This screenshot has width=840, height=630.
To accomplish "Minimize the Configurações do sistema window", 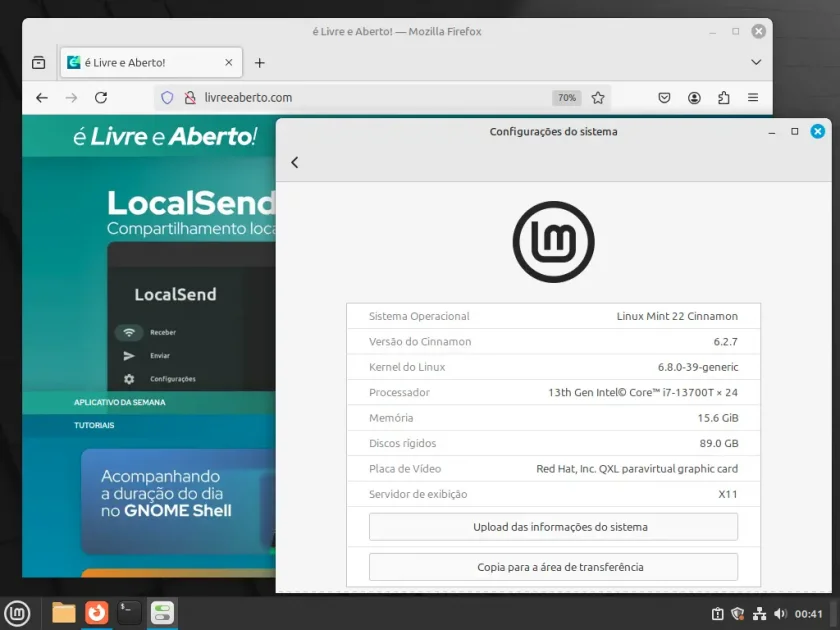I will pyautogui.click(x=771, y=132).
